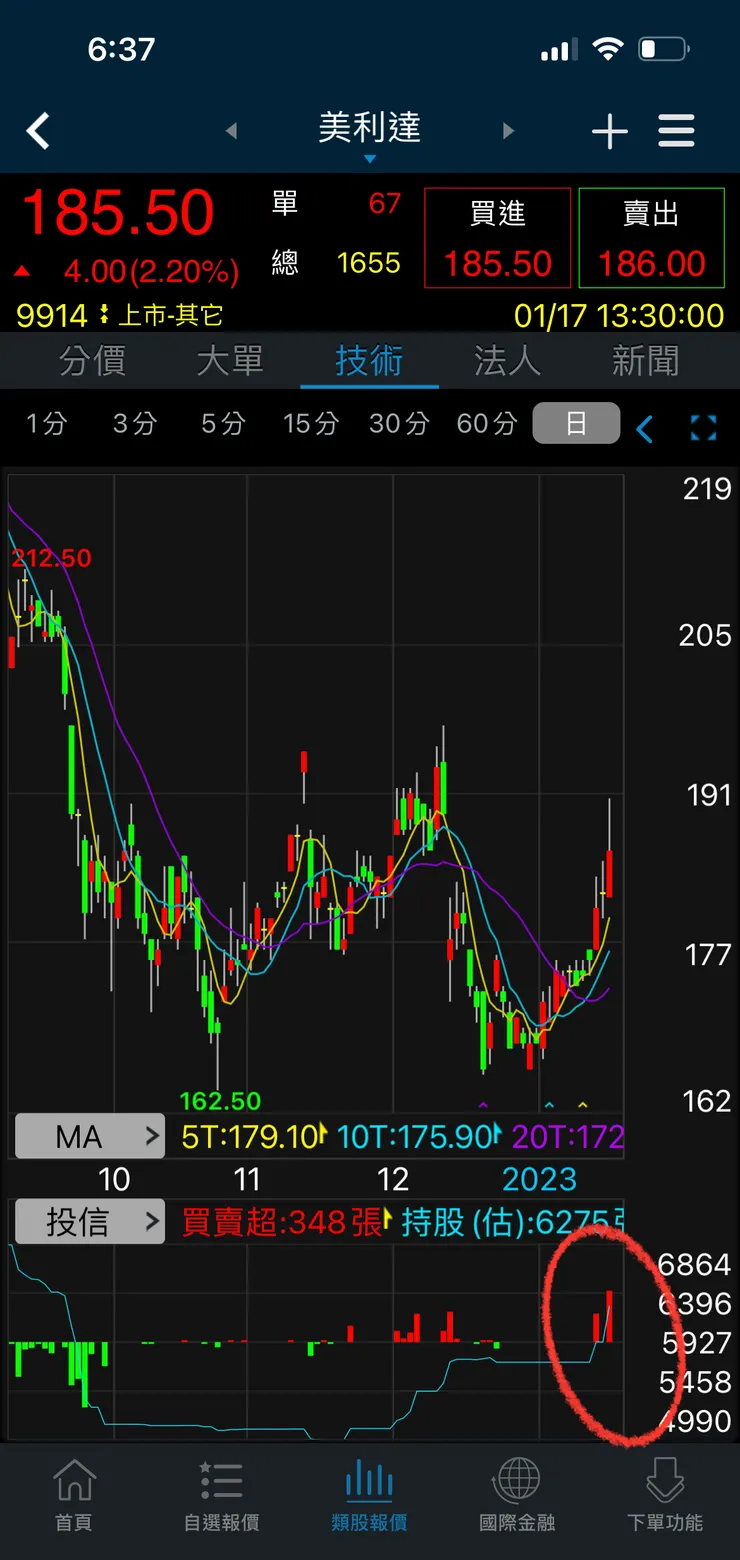This screenshot has width=740, height=1560.
Task: Open 類股報價 sector quotes
Action: tap(369, 1496)
